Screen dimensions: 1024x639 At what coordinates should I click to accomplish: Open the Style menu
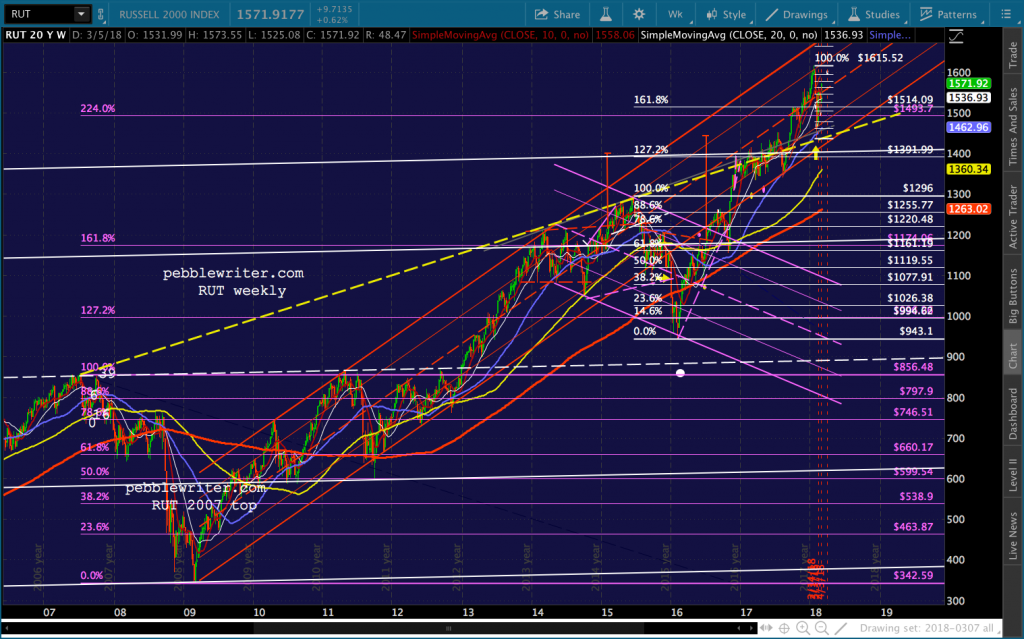[x=726, y=14]
